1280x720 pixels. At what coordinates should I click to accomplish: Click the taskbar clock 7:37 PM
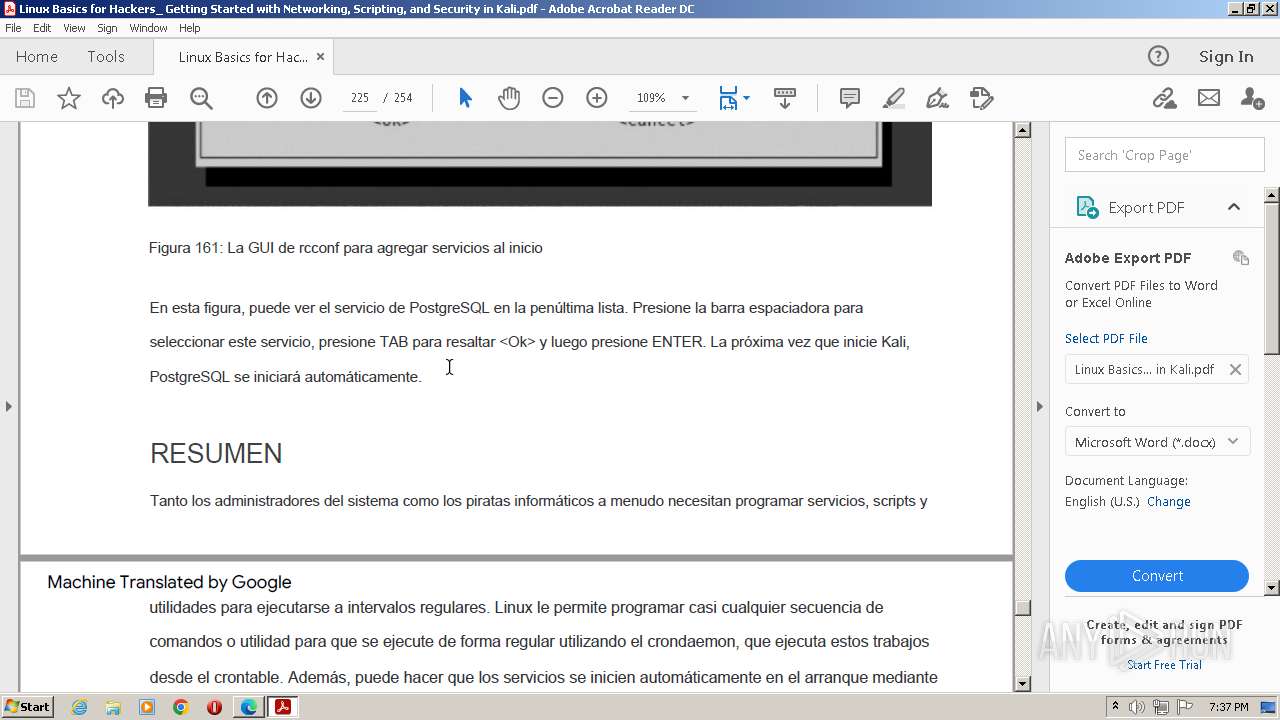(1229, 707)
